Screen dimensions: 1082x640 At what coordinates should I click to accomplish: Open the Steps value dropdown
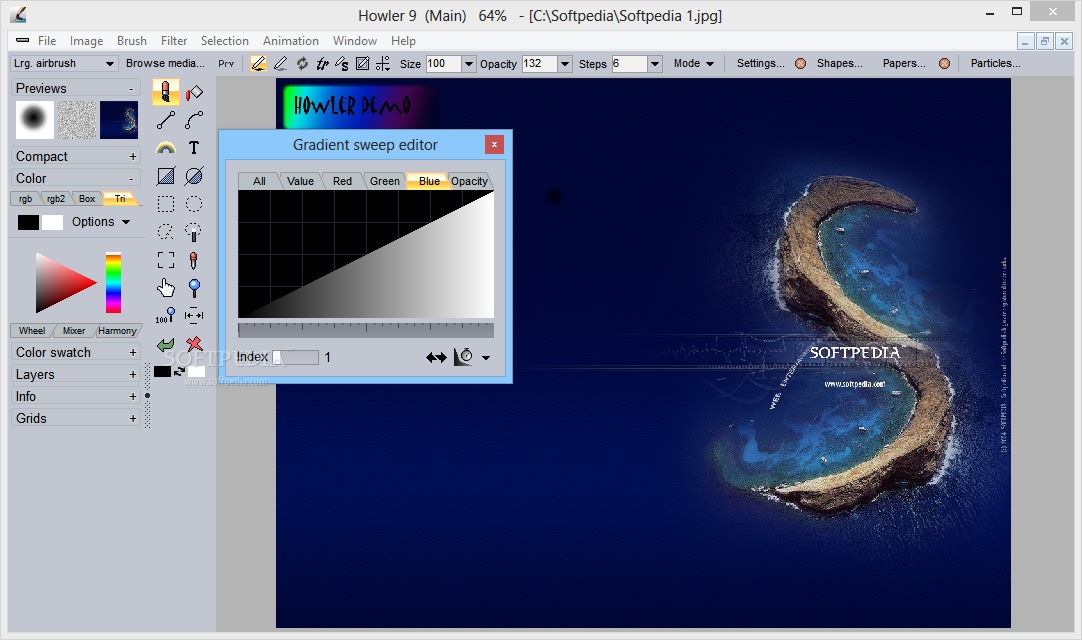click(655, 64)
